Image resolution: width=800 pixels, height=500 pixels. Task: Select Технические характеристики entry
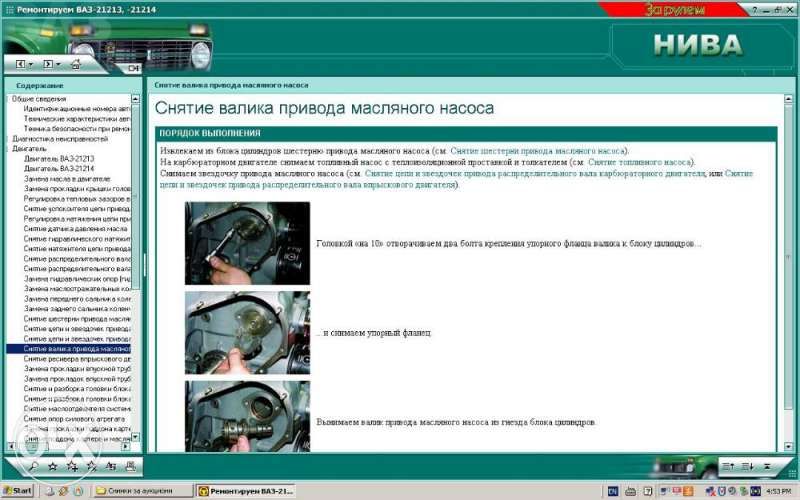pos(77,118)
